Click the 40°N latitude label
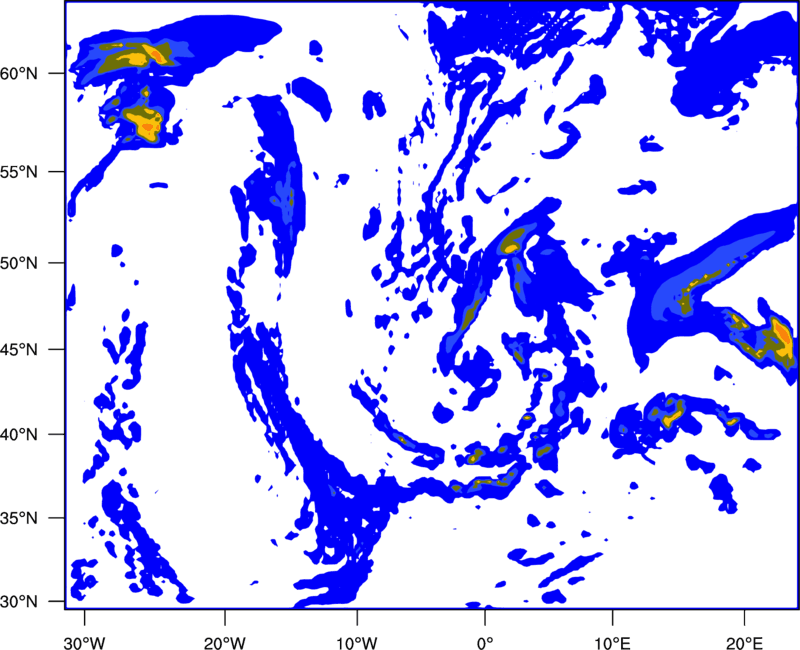The width and height of the screenshot is (800, 650). tap(19, 435)
